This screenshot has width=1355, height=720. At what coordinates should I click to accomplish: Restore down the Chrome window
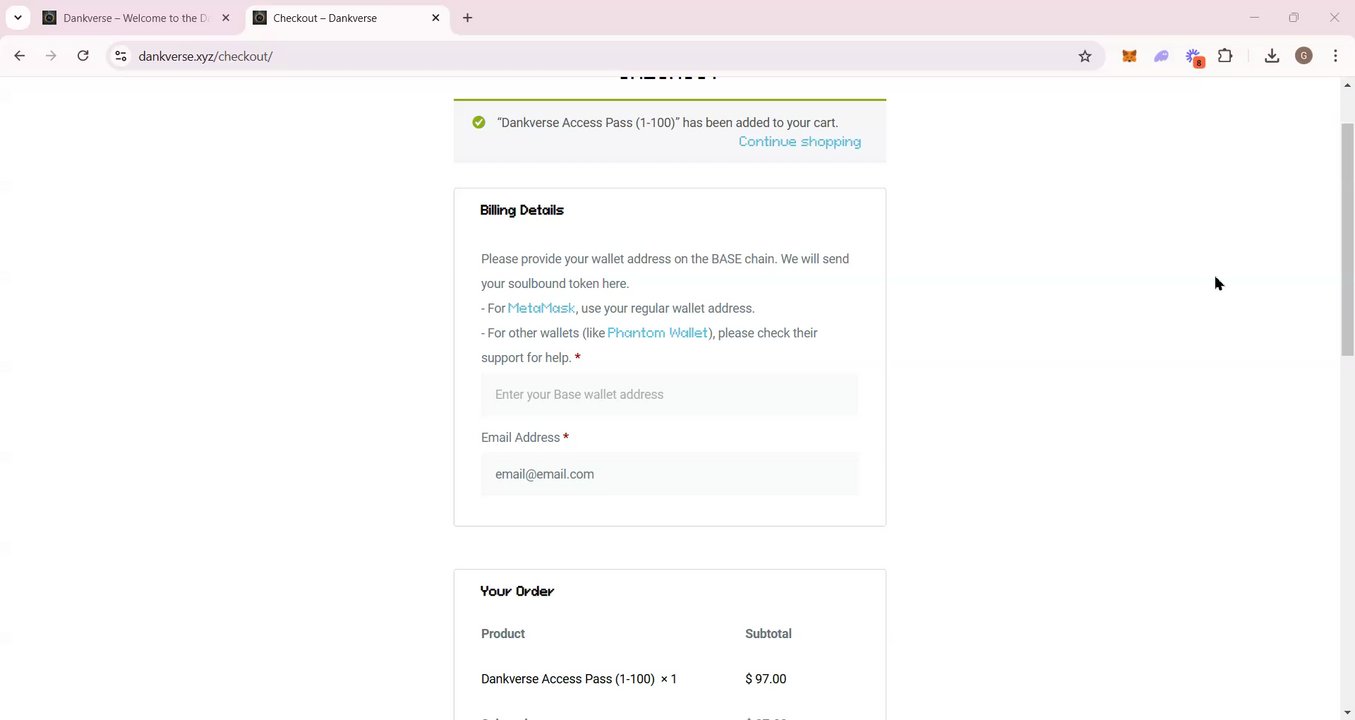1294,17
